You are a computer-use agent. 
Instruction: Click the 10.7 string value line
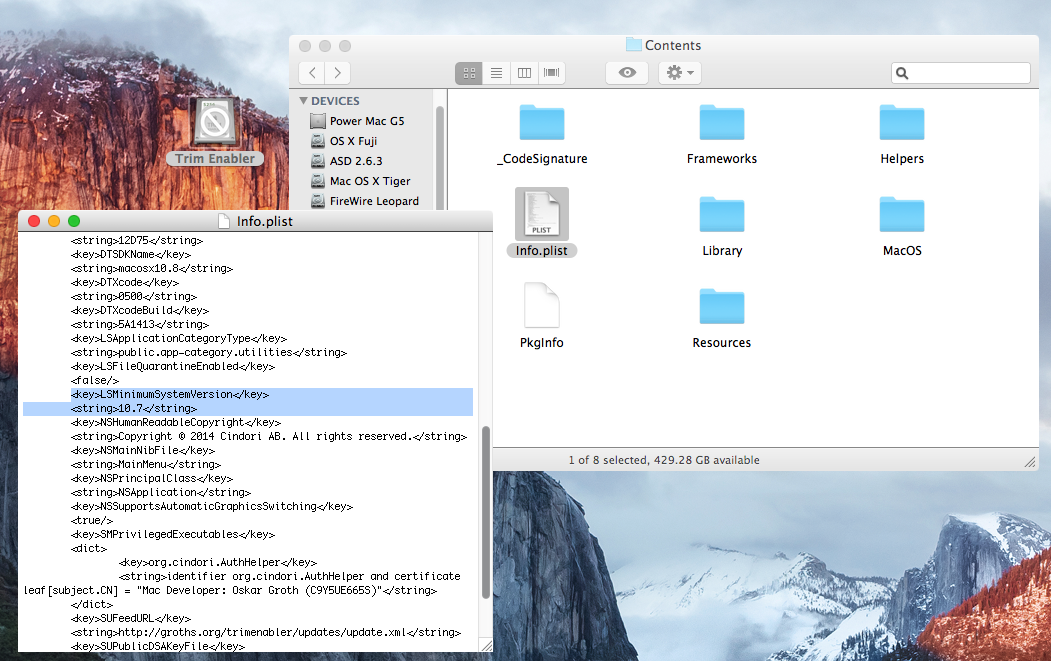134,408
